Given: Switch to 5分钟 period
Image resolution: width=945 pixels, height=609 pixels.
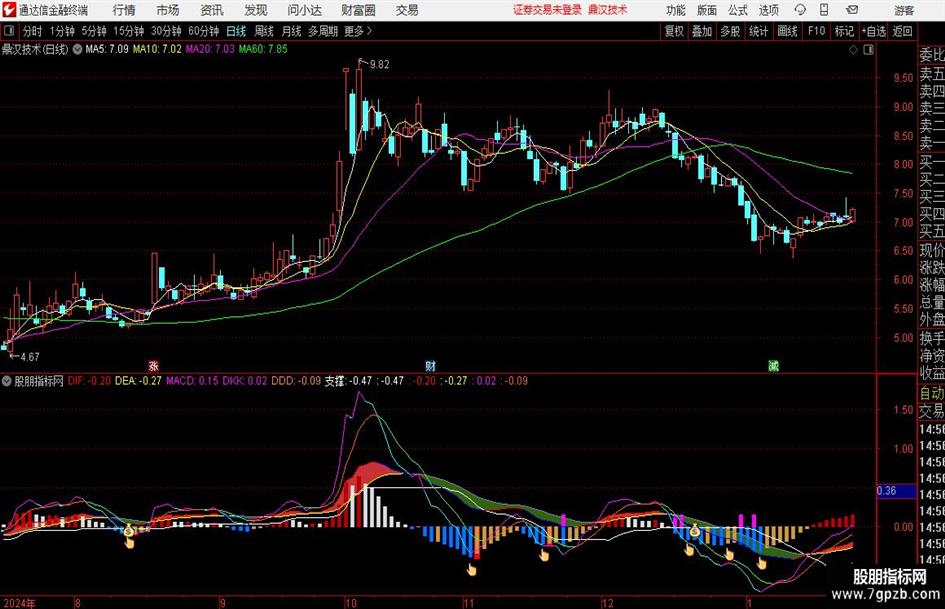Looking at the screenshot, I should point(93,31).
